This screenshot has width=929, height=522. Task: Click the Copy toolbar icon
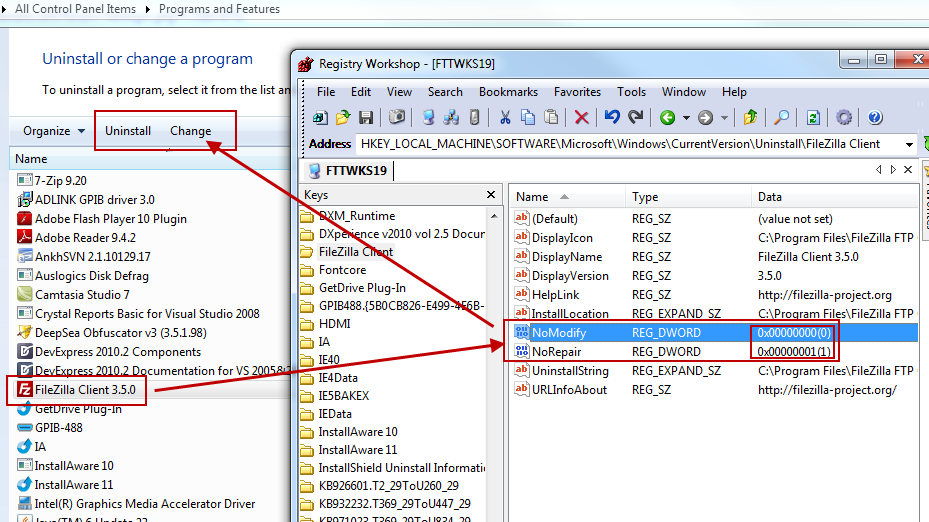(x=528, y=117)
